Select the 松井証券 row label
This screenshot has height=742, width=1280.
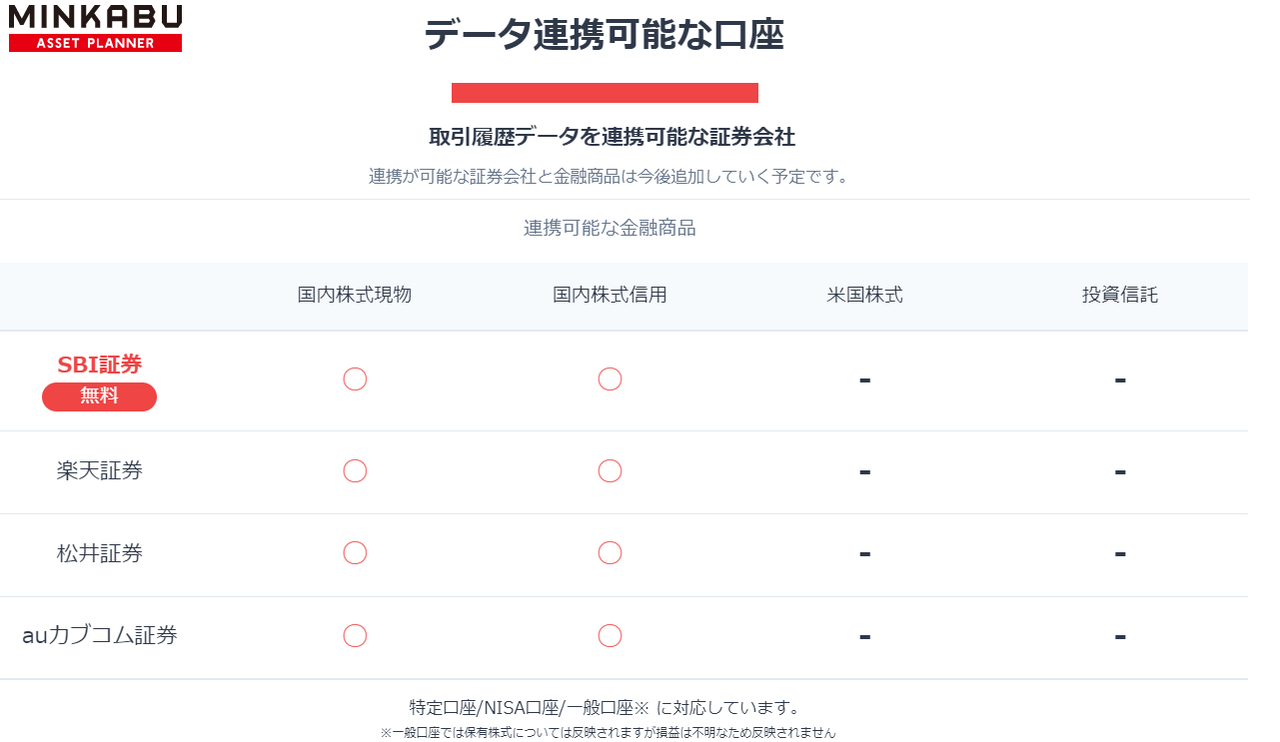(x=99, y=553)
